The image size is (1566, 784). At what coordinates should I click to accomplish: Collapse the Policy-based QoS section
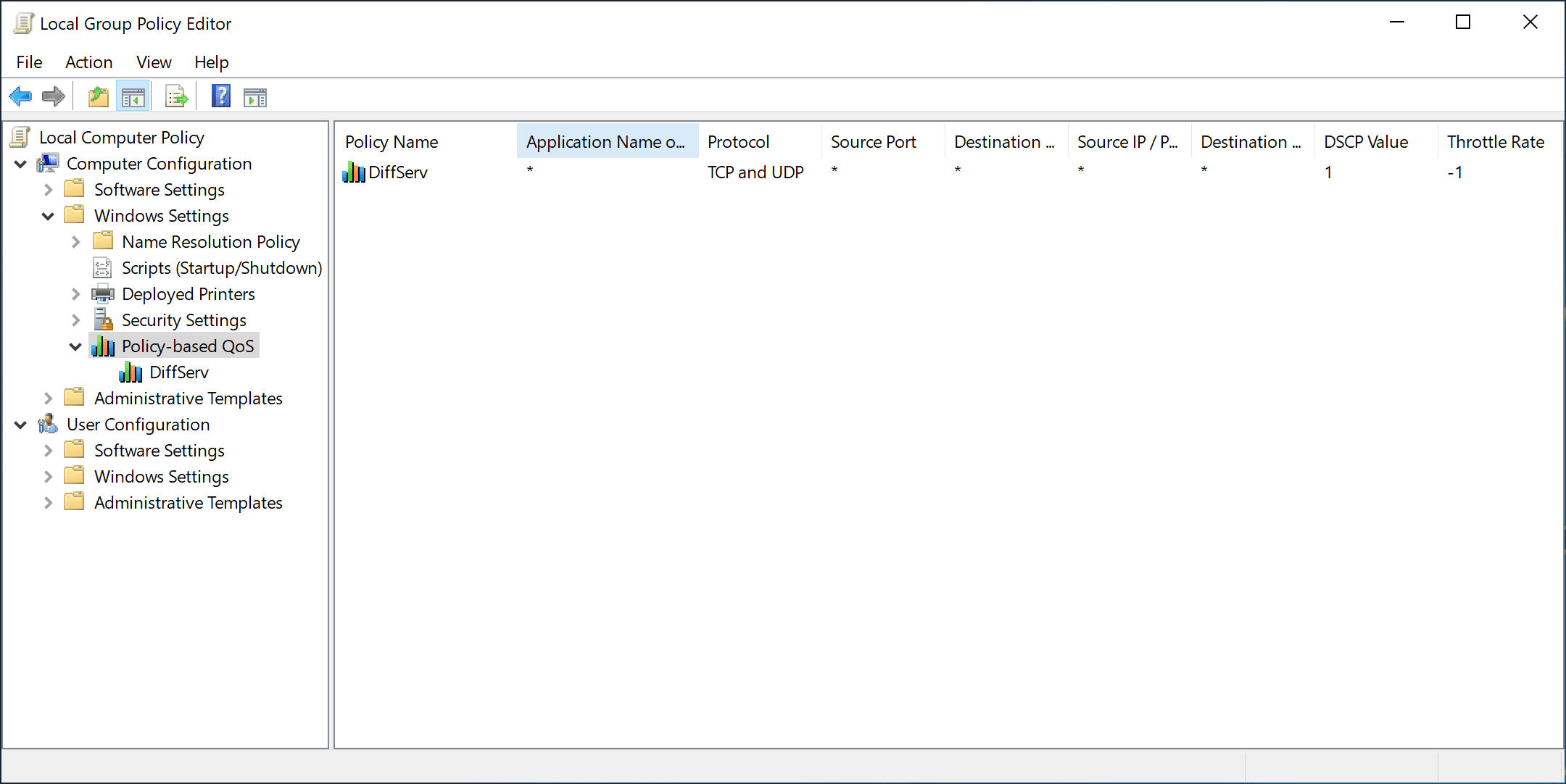click(x=80, y=345)
